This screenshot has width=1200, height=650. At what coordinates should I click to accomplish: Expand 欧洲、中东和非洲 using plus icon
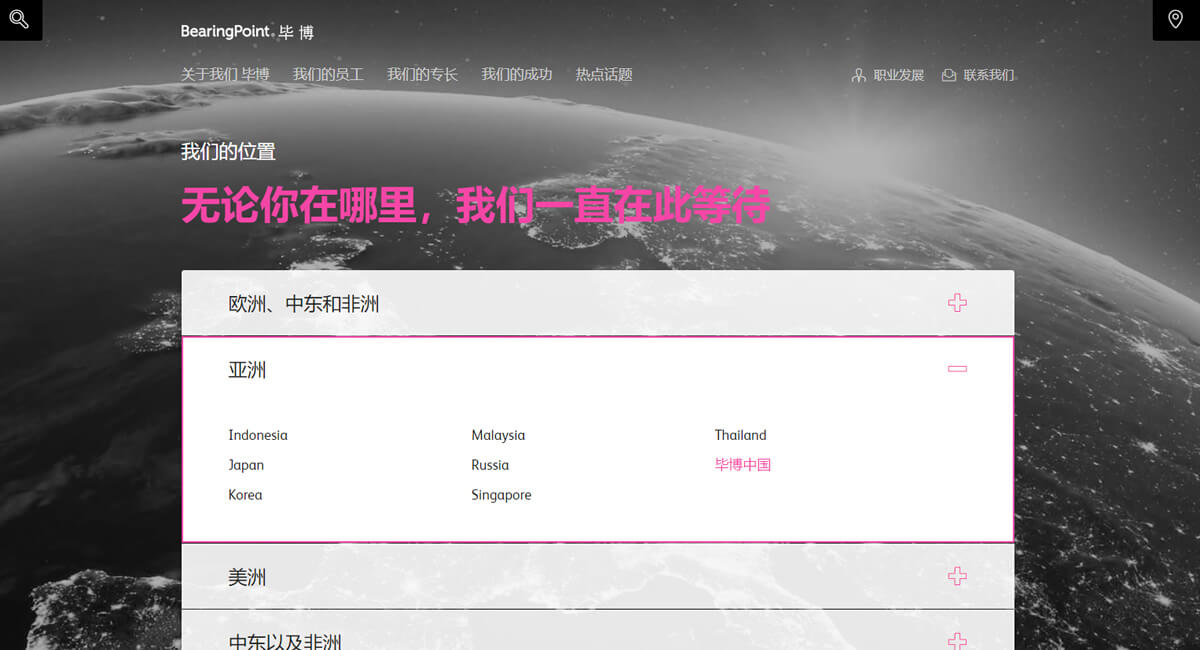957,303
